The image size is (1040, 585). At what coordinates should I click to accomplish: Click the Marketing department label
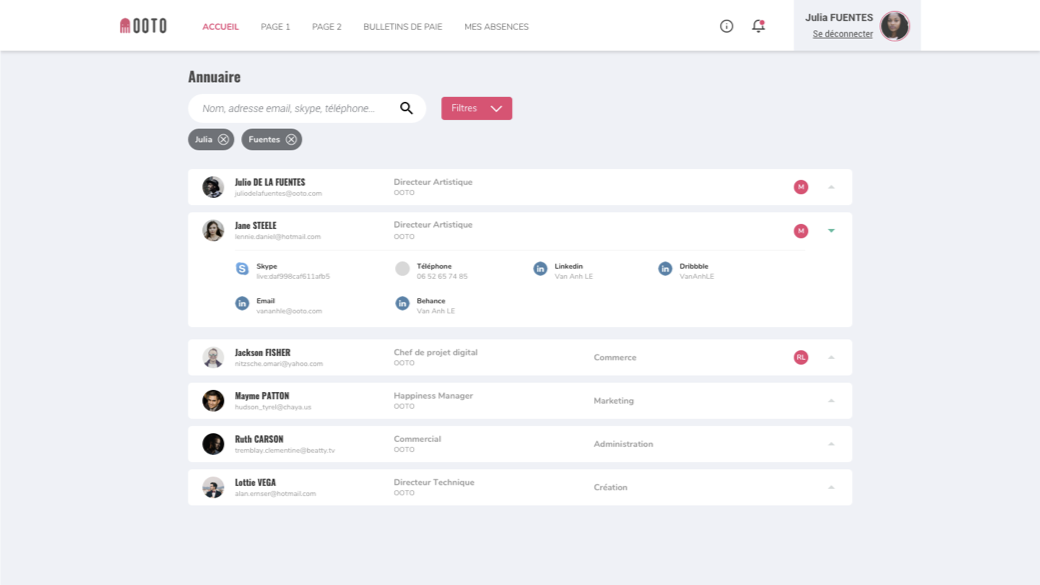[614, 401]
